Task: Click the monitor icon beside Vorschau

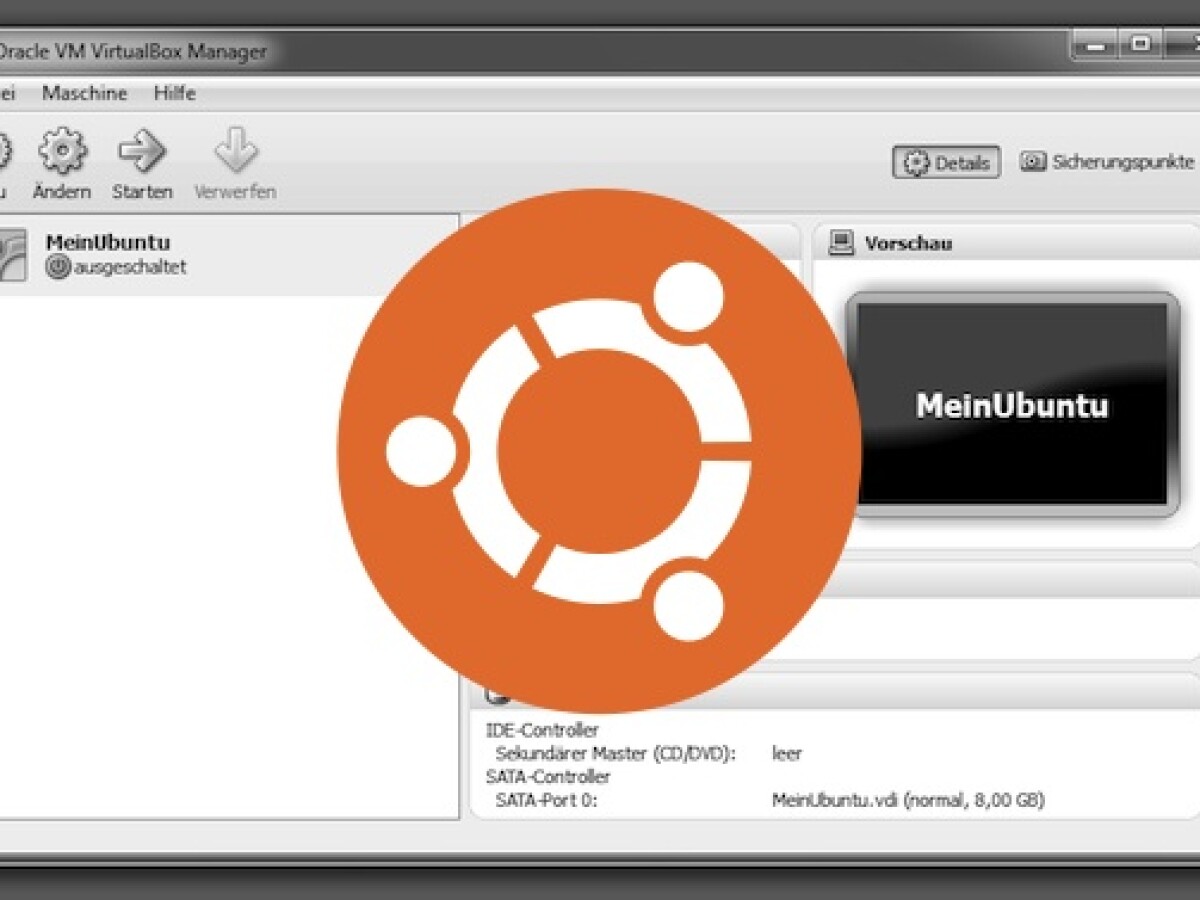Action: point(842,243)
